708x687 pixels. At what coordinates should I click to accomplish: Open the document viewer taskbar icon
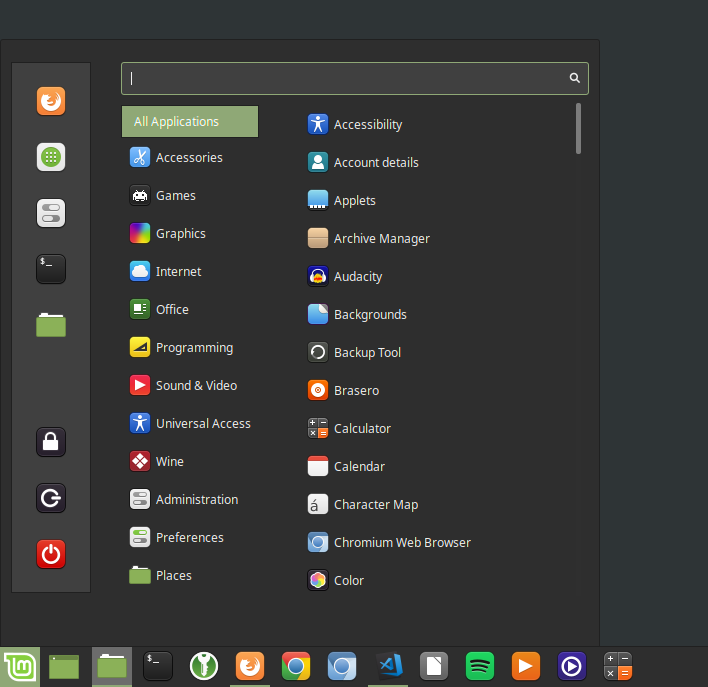pos(434,666)
